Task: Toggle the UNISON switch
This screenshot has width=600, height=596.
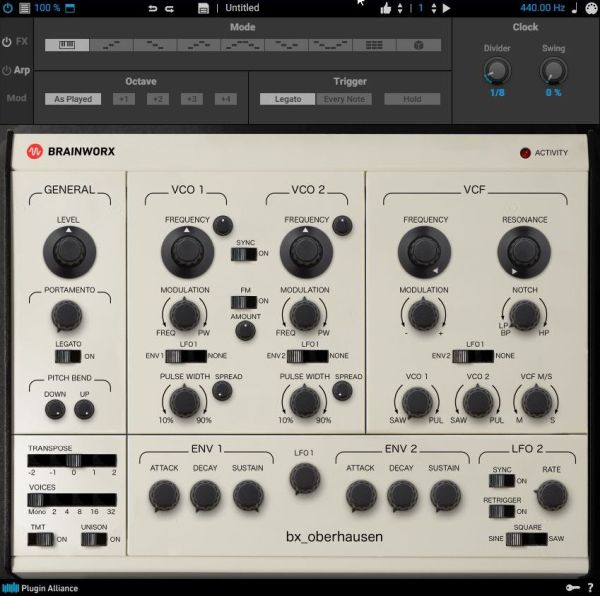Action: click(94, 539)
